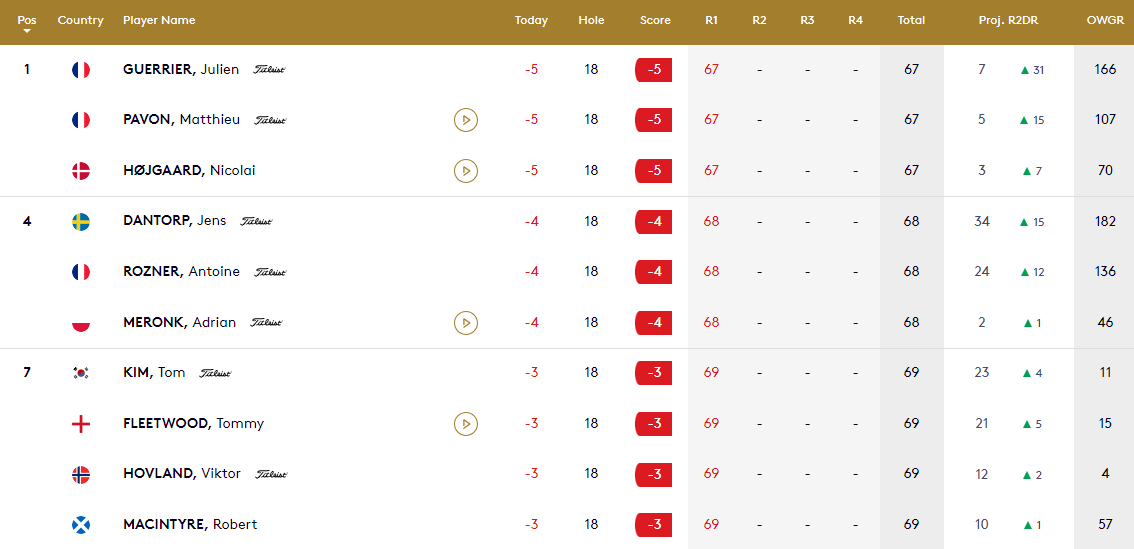This screenshot has height=549, width=1134.
Task: Click Robert MacIntyre's red -3 score badge
Action: coord(653,525)
